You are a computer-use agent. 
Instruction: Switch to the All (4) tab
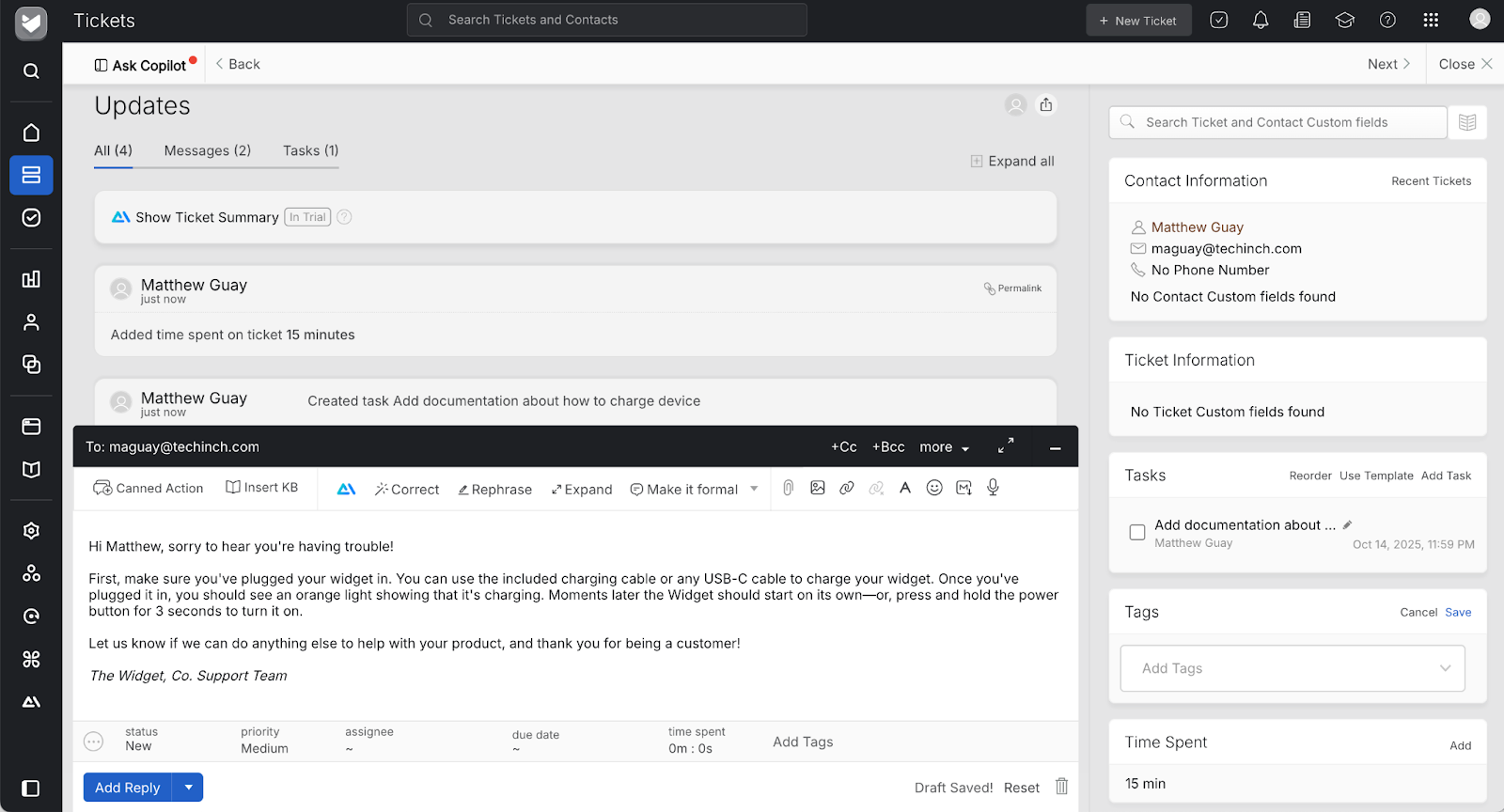pyautogui.click(x=113, y=150)
